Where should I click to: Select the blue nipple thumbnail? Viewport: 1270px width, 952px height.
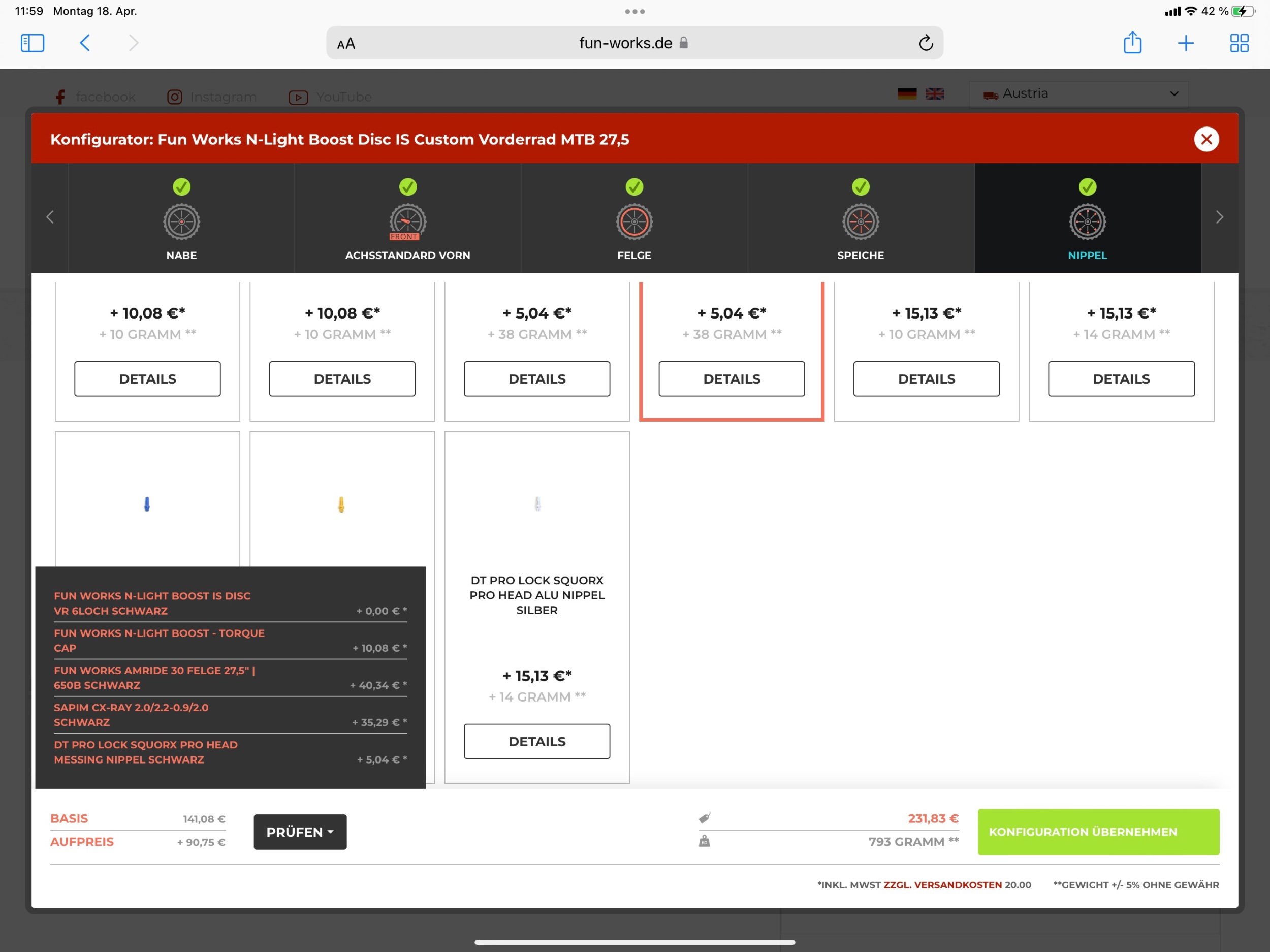tap(147, 504)
